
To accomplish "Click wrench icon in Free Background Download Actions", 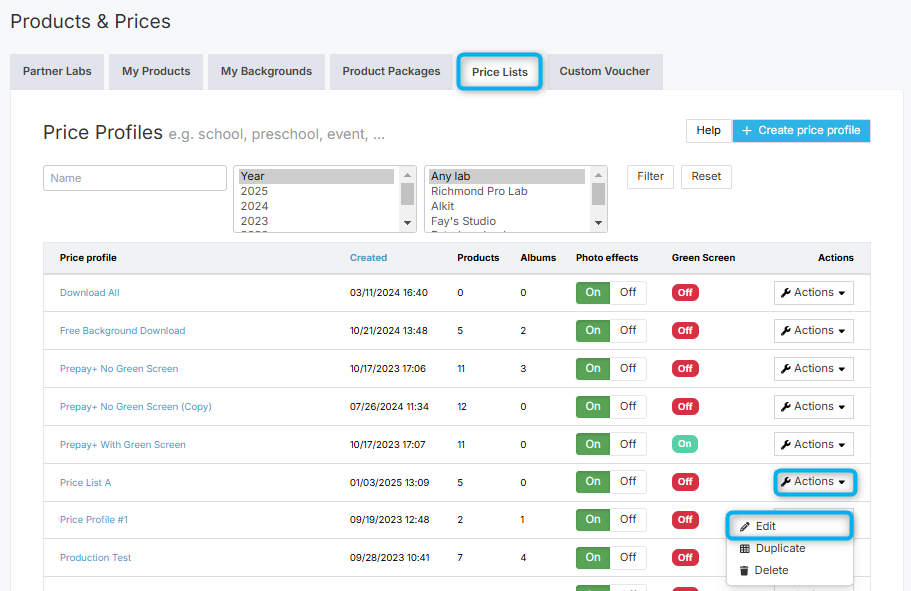I will coord(786,331).
